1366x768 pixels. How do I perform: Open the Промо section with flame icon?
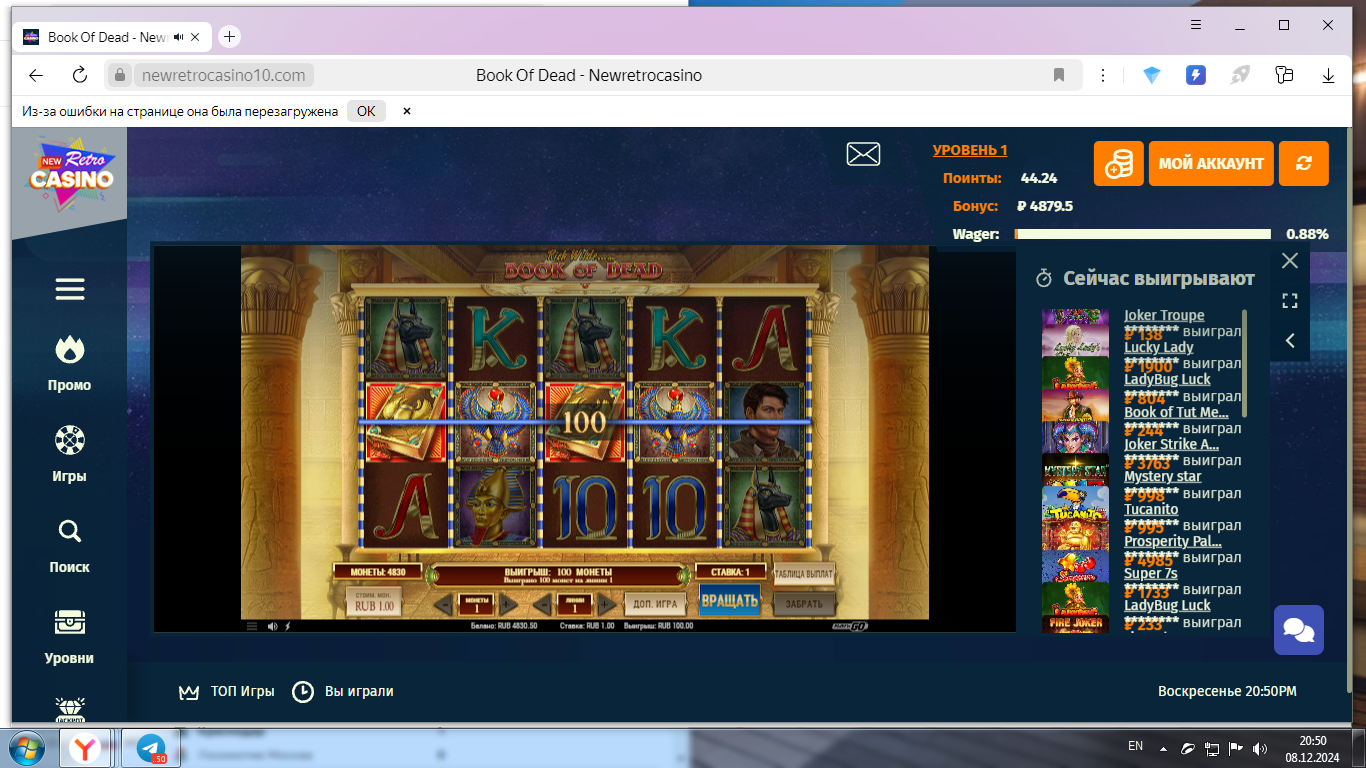point(70,363)
